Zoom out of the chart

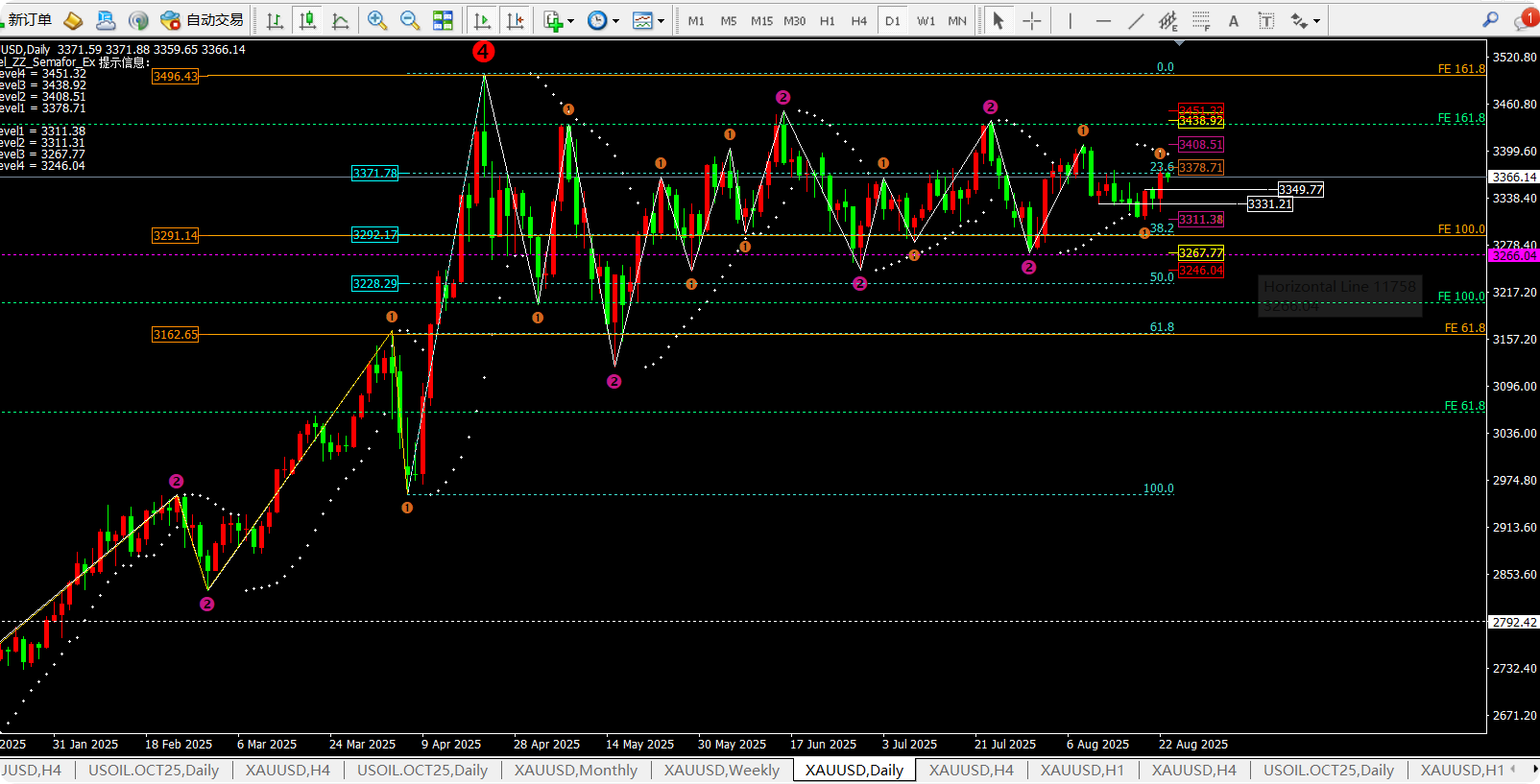tap(410, 20)
